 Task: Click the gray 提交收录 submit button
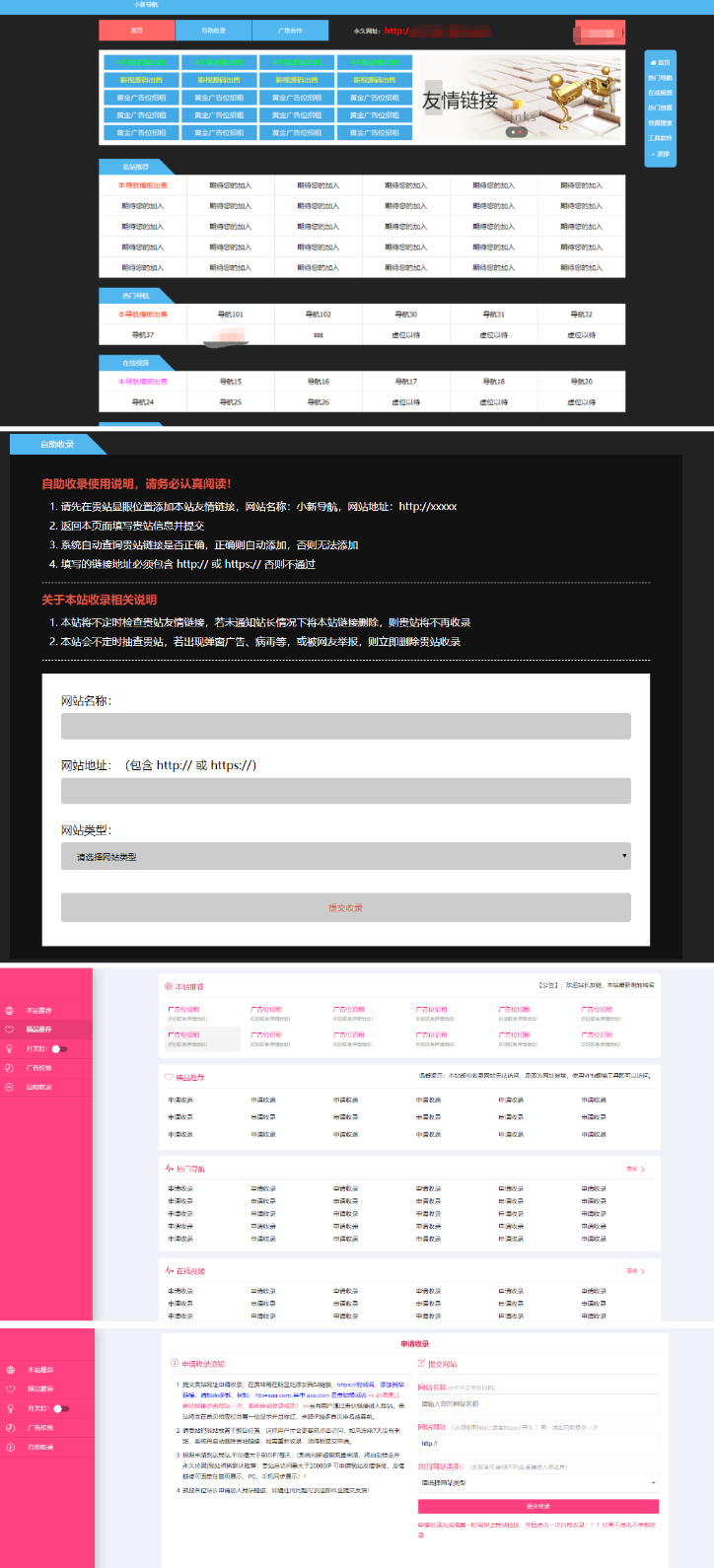tap(345, 907)
